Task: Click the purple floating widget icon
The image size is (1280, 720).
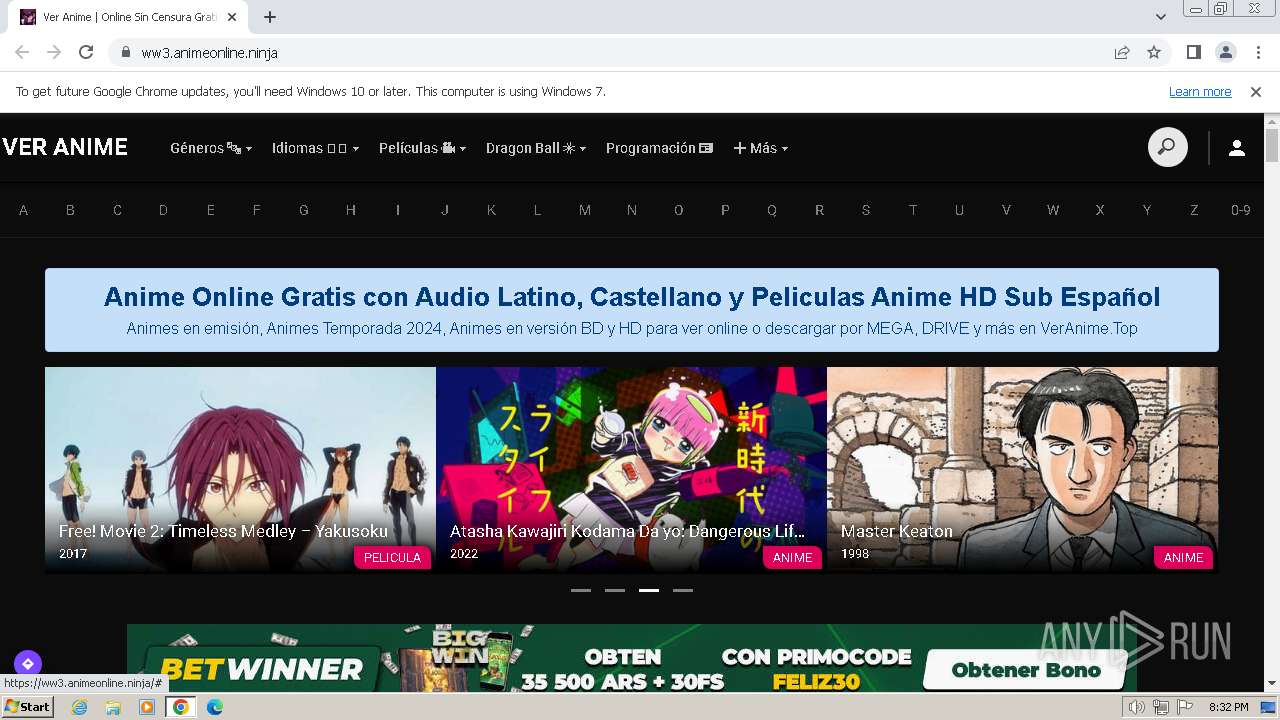Action: [27, 663]
